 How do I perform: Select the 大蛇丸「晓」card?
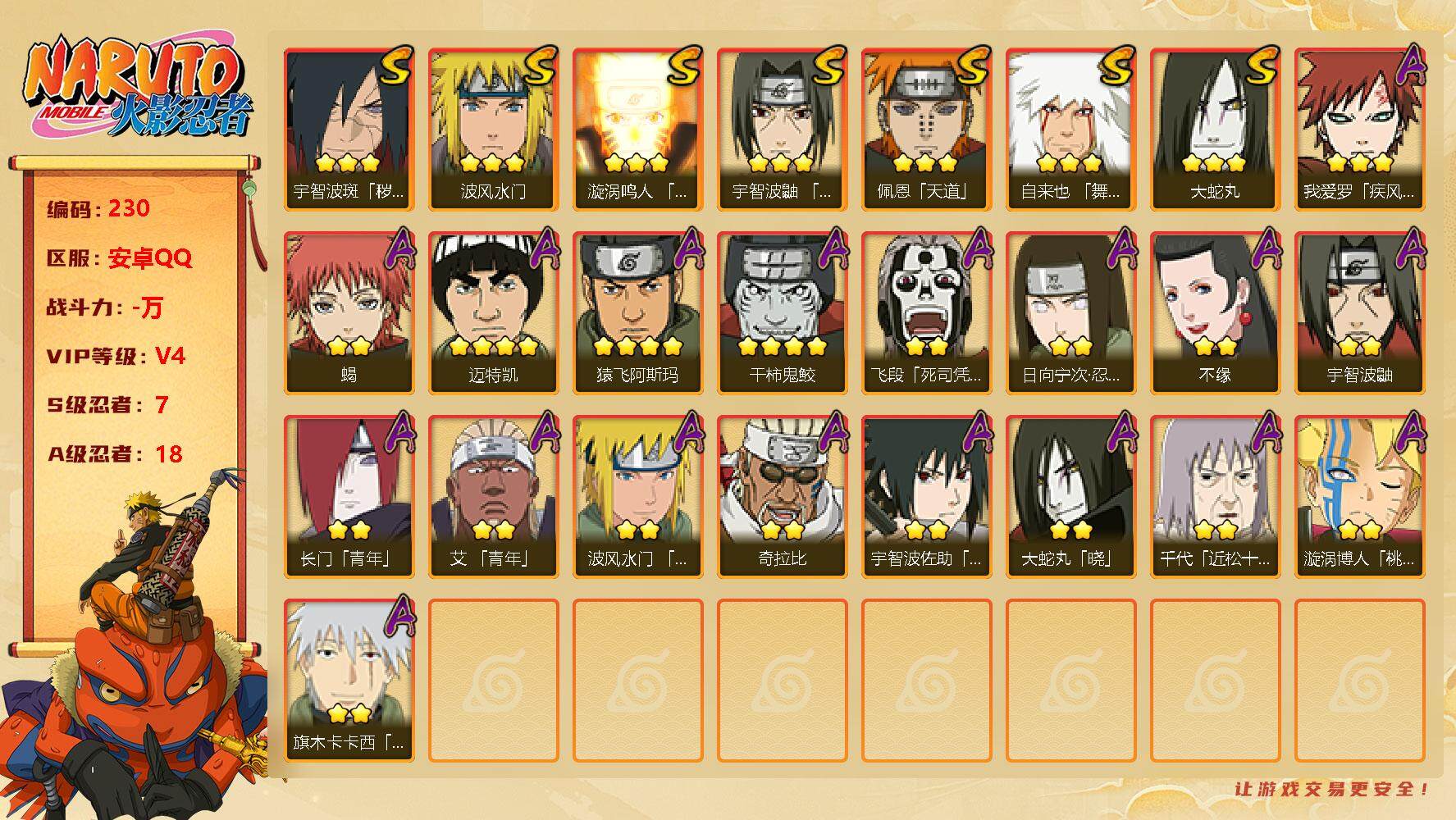(1070, 496)
